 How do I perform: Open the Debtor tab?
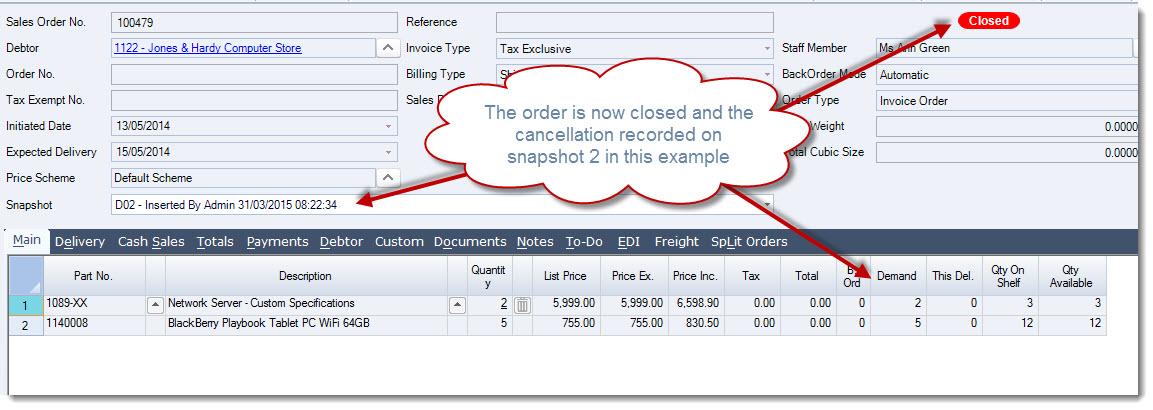(x=341, y=242)
